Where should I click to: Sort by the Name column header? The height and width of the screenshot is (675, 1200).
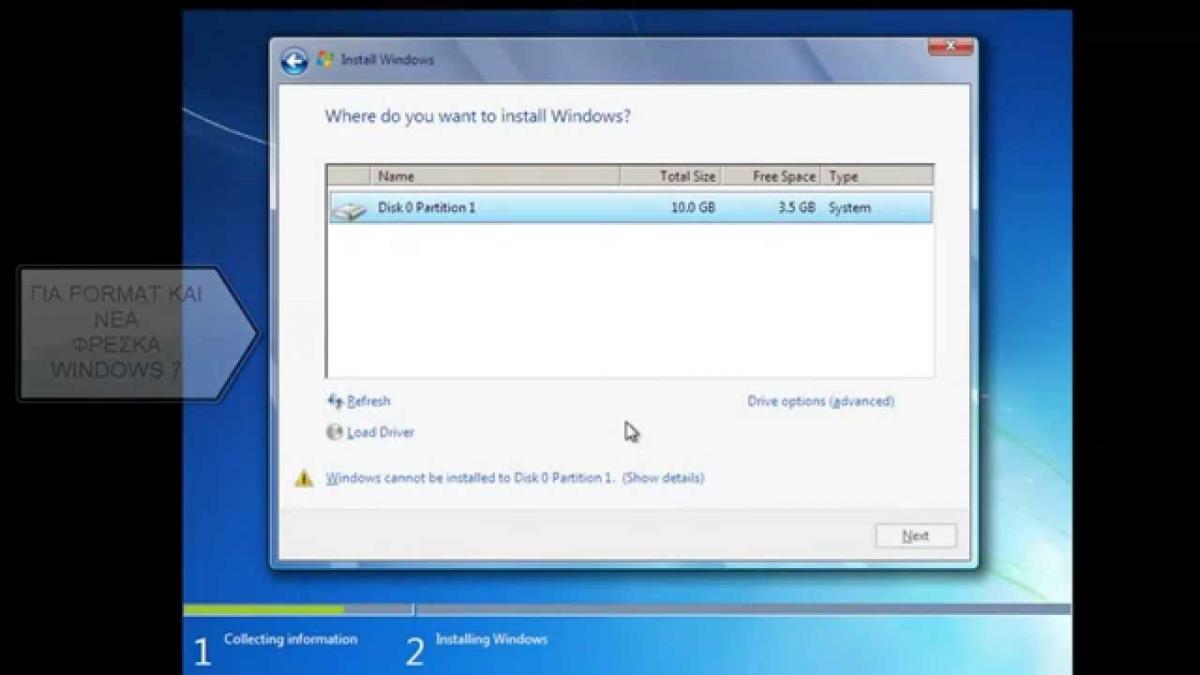pos(495,176)
